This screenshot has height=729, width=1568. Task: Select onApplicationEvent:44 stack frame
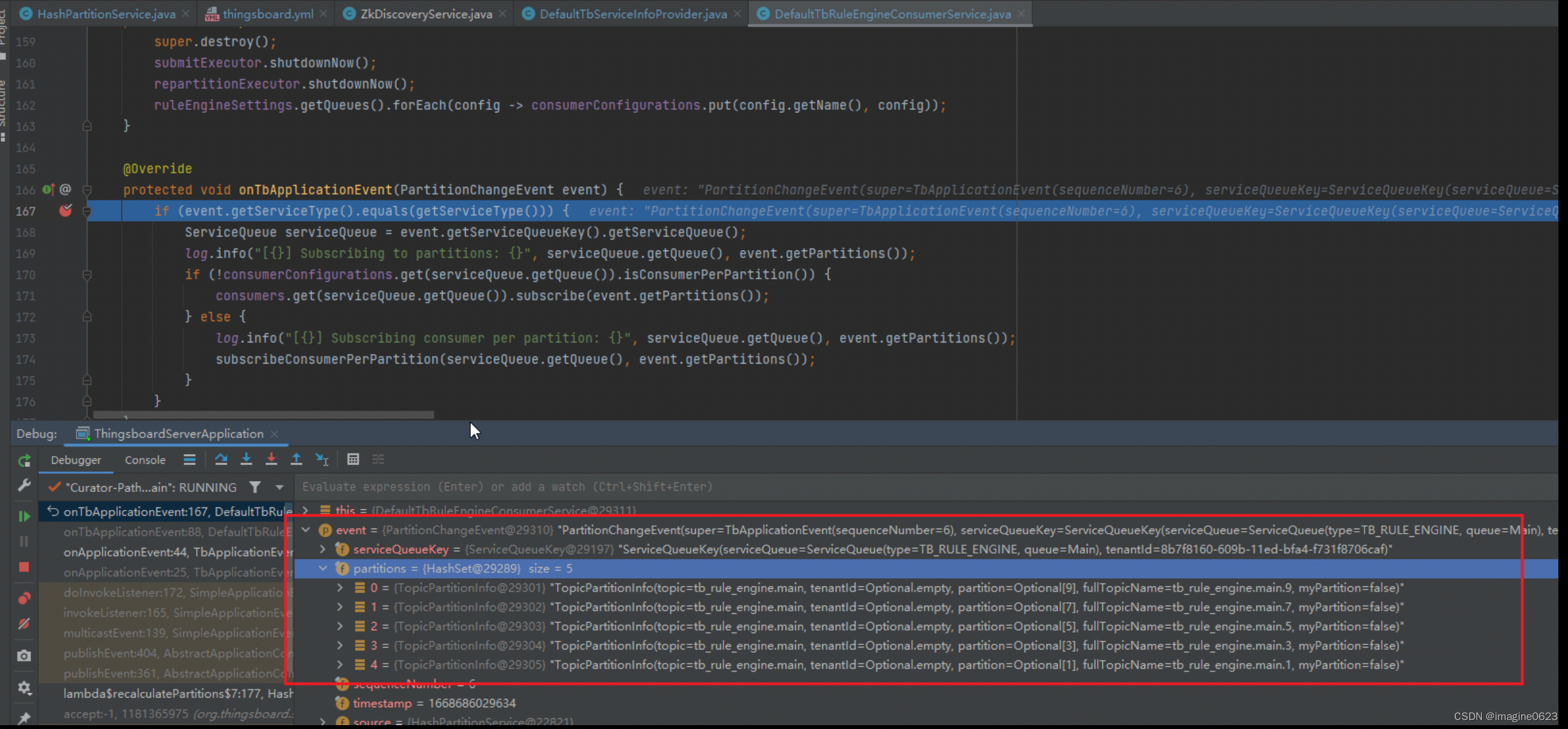(x=166, y=552)
